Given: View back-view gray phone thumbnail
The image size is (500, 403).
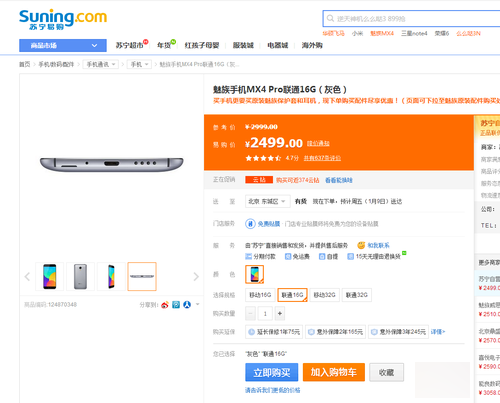Looking at the screenshot, I should pos(80,276).
